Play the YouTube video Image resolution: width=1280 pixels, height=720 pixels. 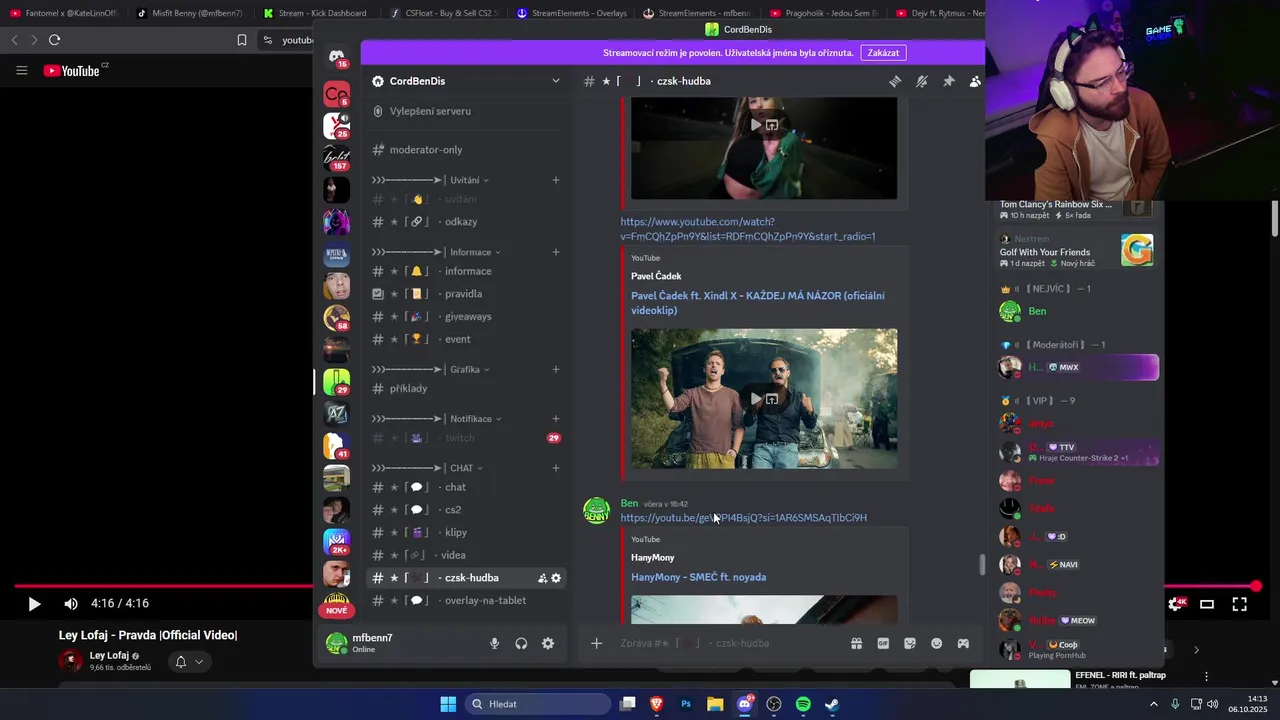34,604
